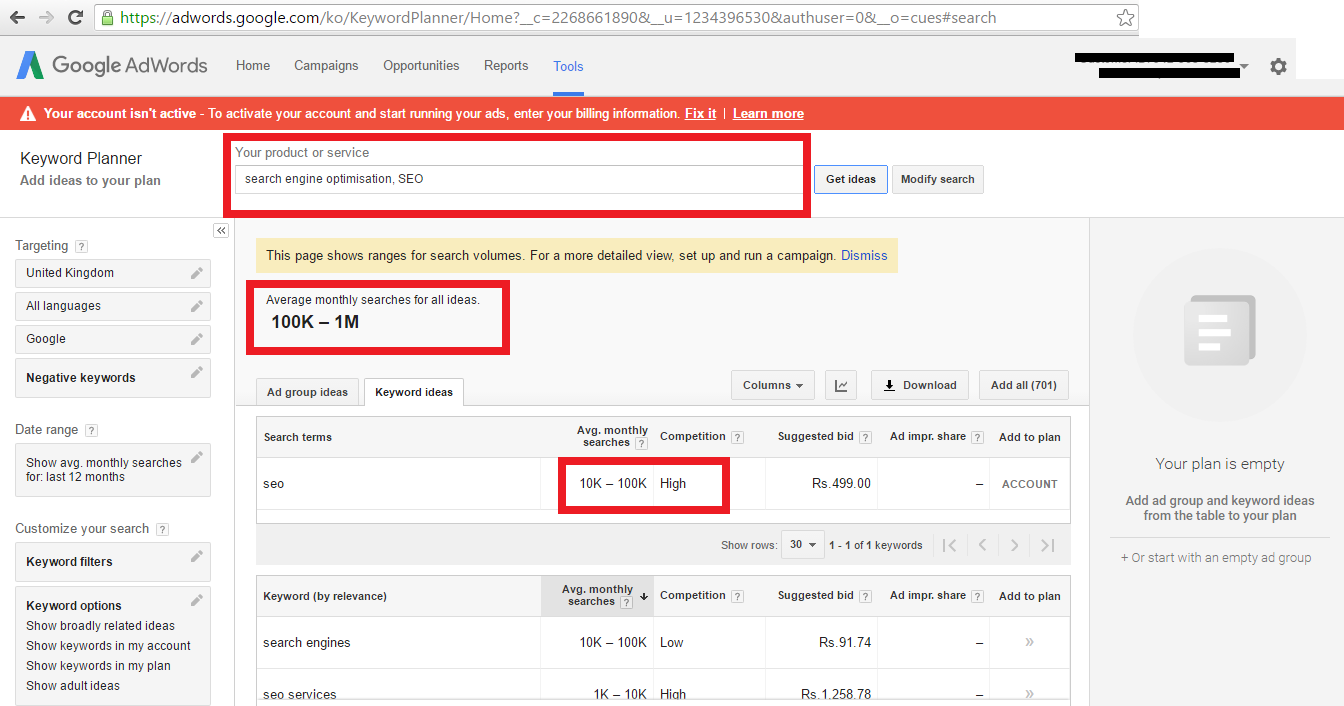Open the Columns dropdown

[773, 385]
